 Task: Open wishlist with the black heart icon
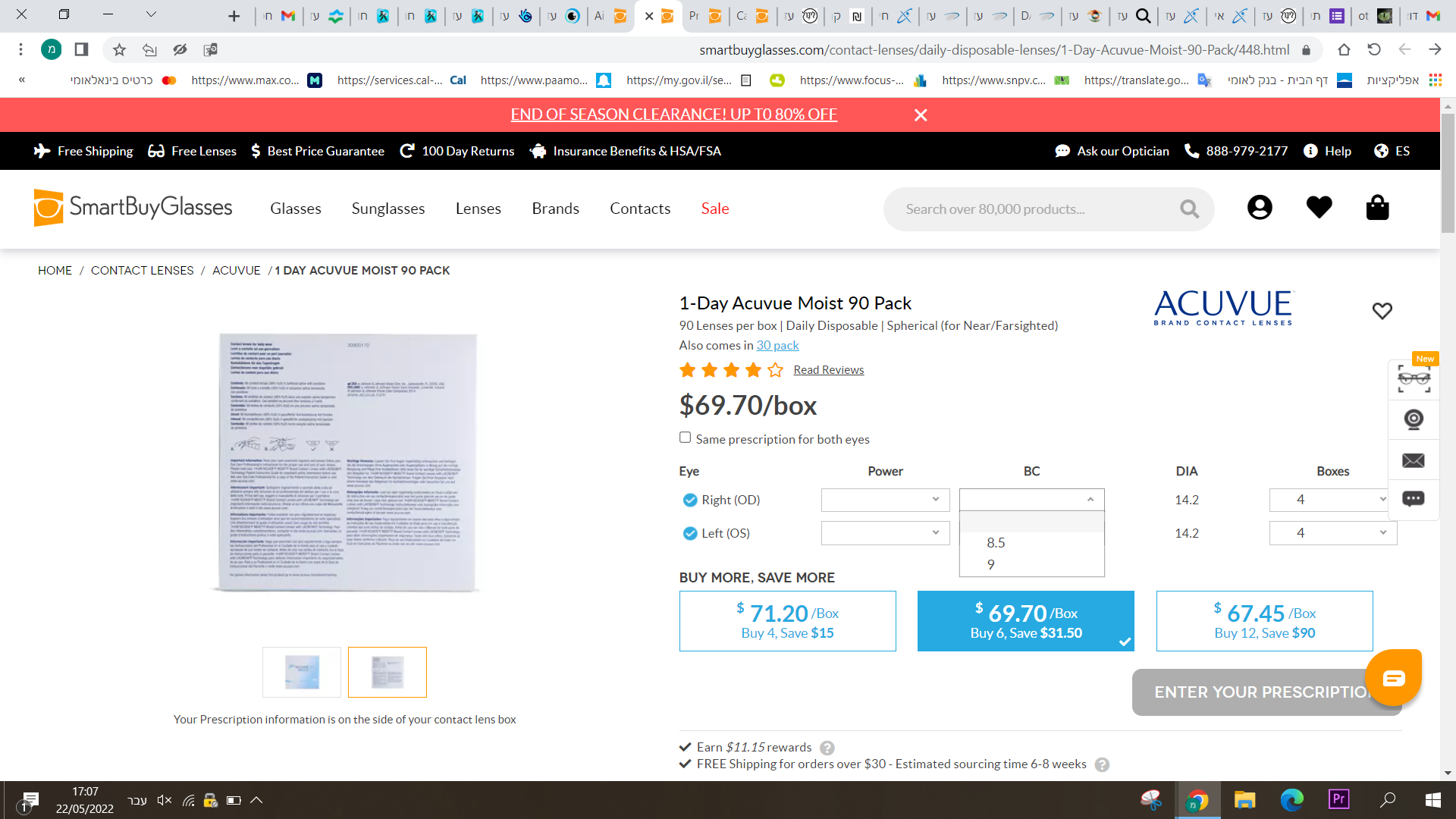coord(1319,208)
